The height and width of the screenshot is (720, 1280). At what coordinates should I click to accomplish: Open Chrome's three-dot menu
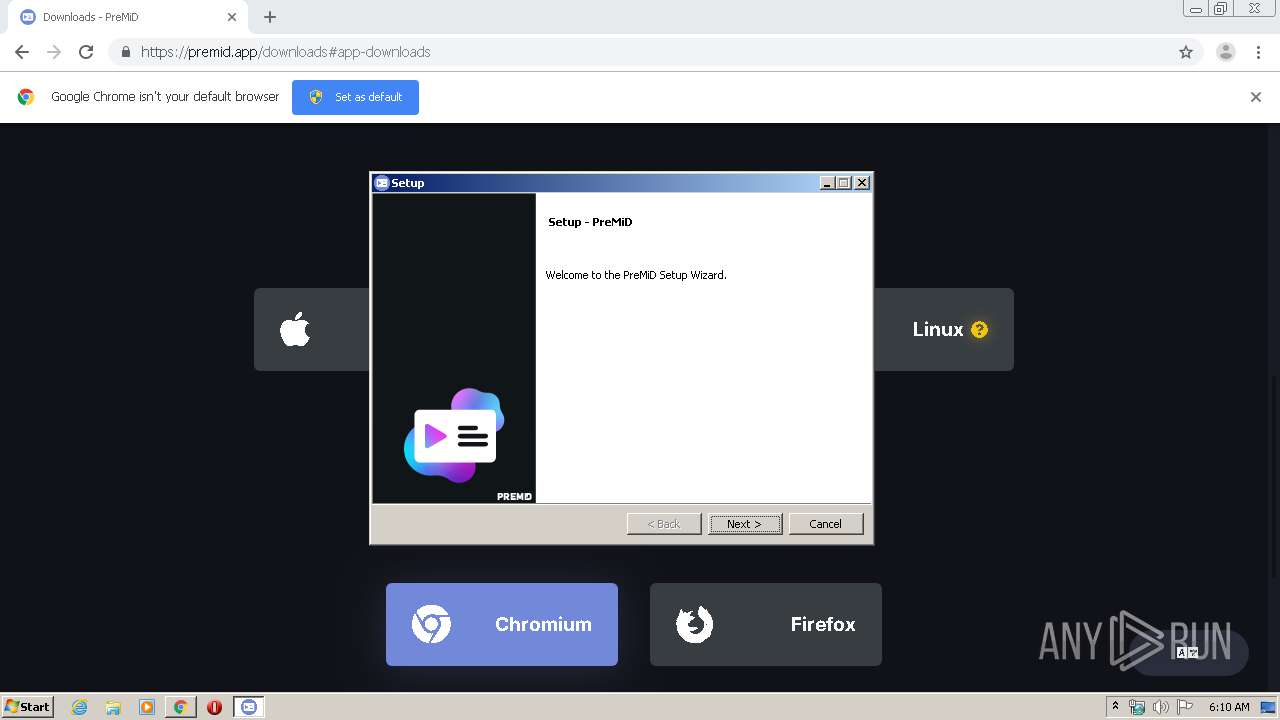(1259, 52)
